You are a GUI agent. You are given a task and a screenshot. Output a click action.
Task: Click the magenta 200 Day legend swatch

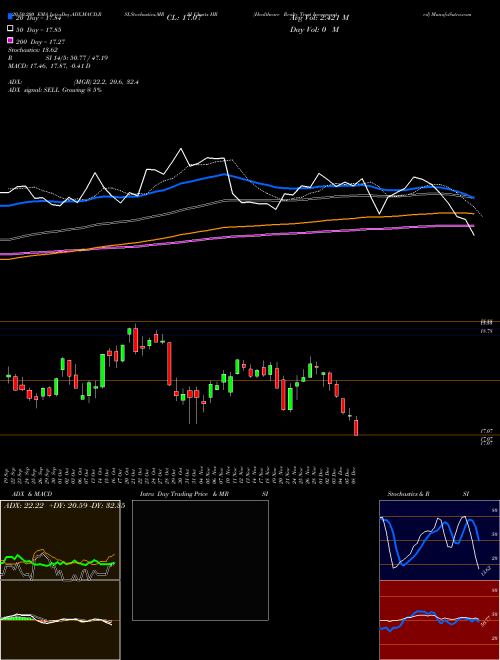[x=11, y=40]
